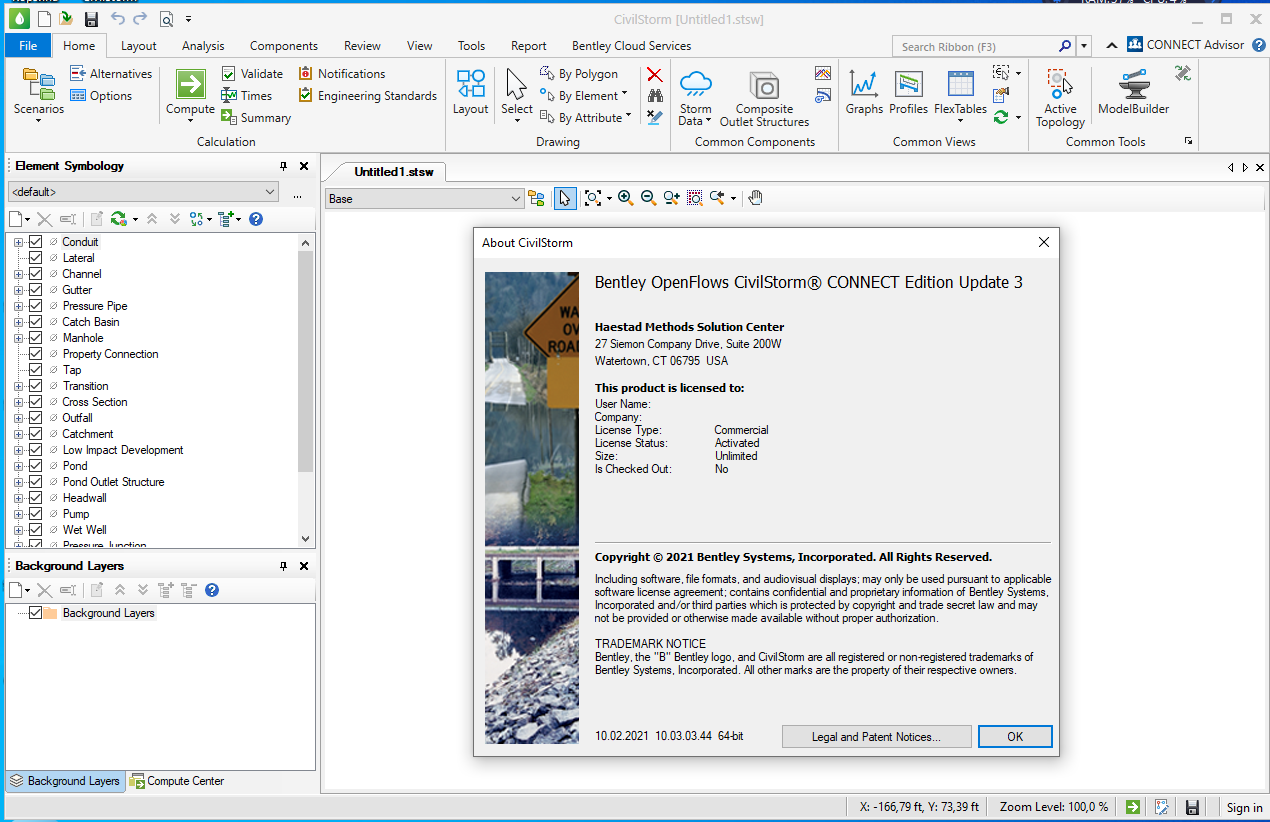Select the Layout drawing tool
This screenshot has width=1270, height=822.
[470, 93]
